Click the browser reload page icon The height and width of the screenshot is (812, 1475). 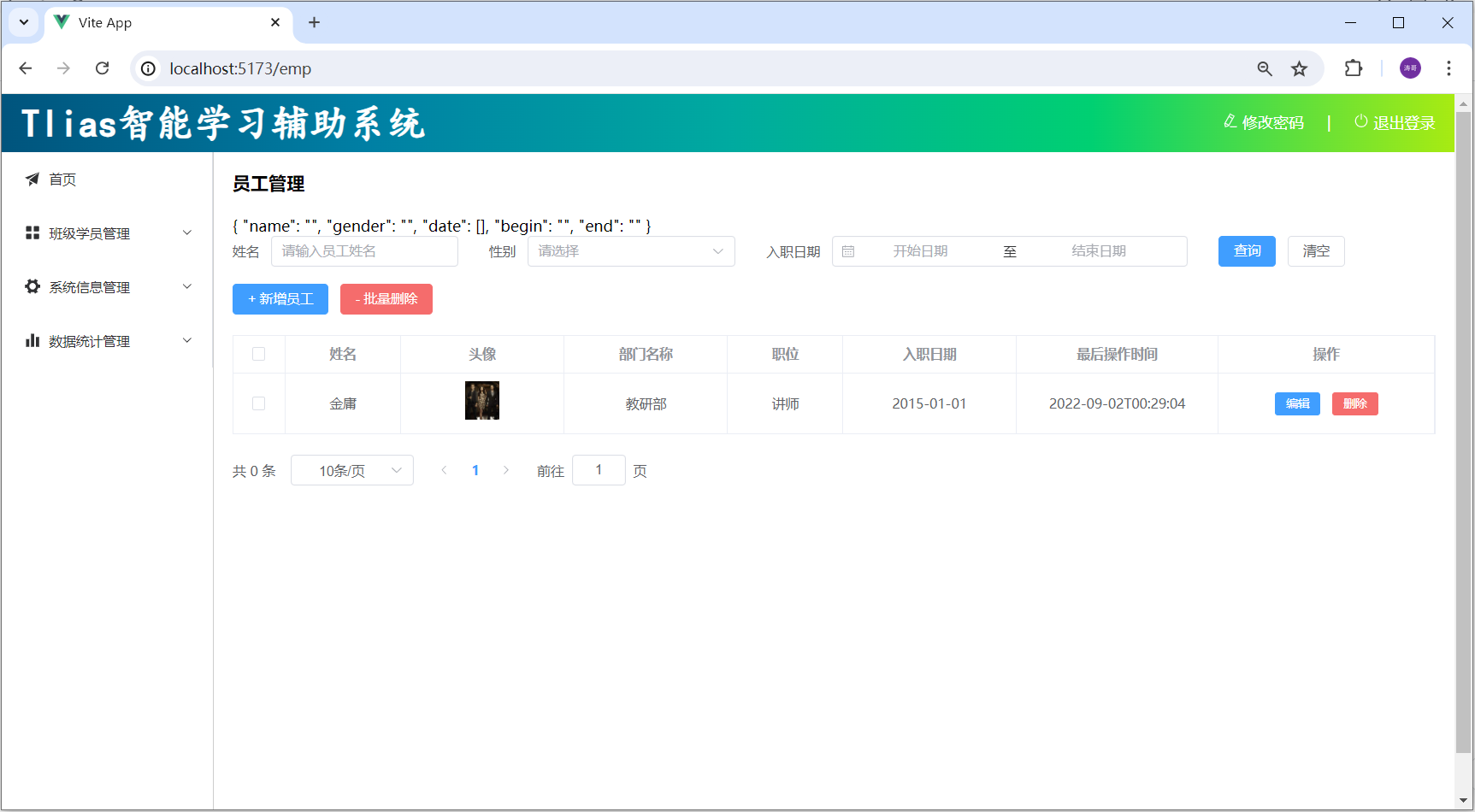click(x=103, y=68)
